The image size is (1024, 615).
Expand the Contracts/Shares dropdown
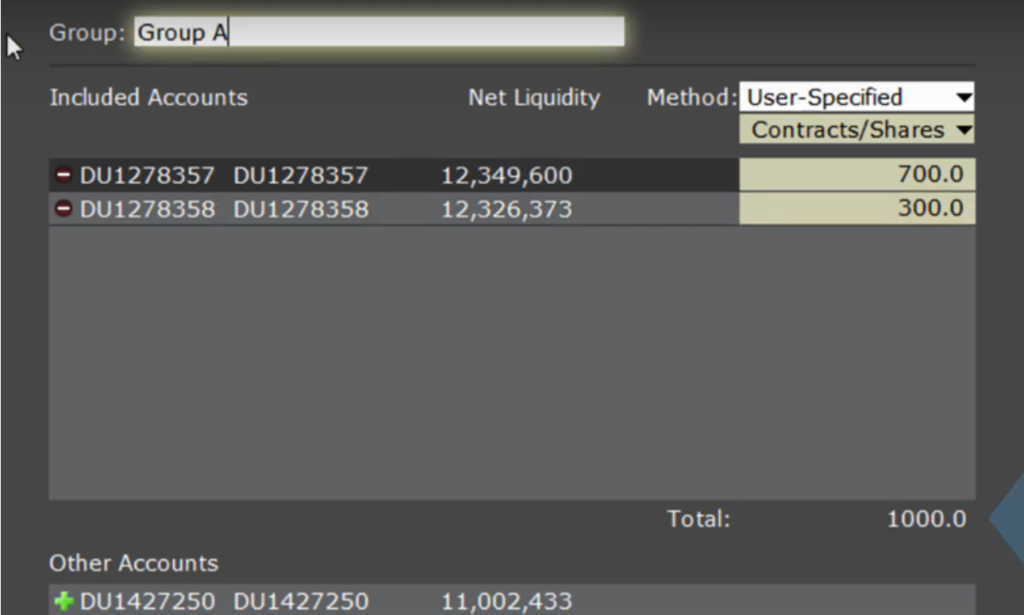coord(856,130)
